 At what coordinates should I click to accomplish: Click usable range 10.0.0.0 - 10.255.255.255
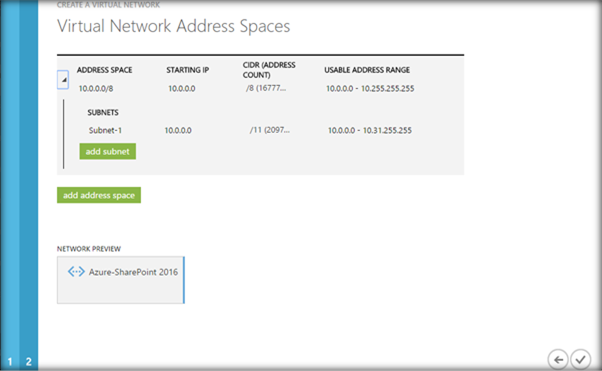(x=370, y=89)
